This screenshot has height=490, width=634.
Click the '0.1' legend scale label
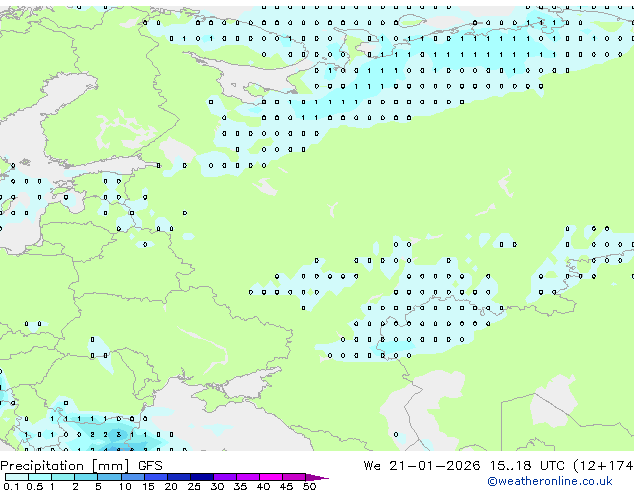[x=11, y=486]
